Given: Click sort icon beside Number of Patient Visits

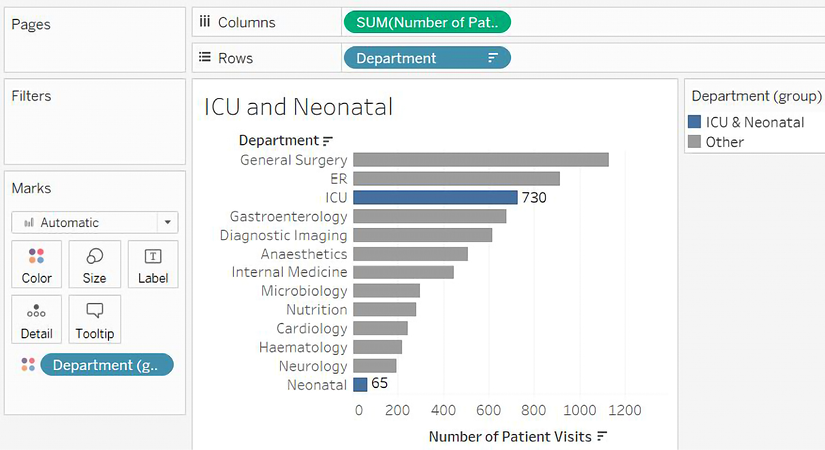Looking at the screenshot, I should [x=602, y=437].
